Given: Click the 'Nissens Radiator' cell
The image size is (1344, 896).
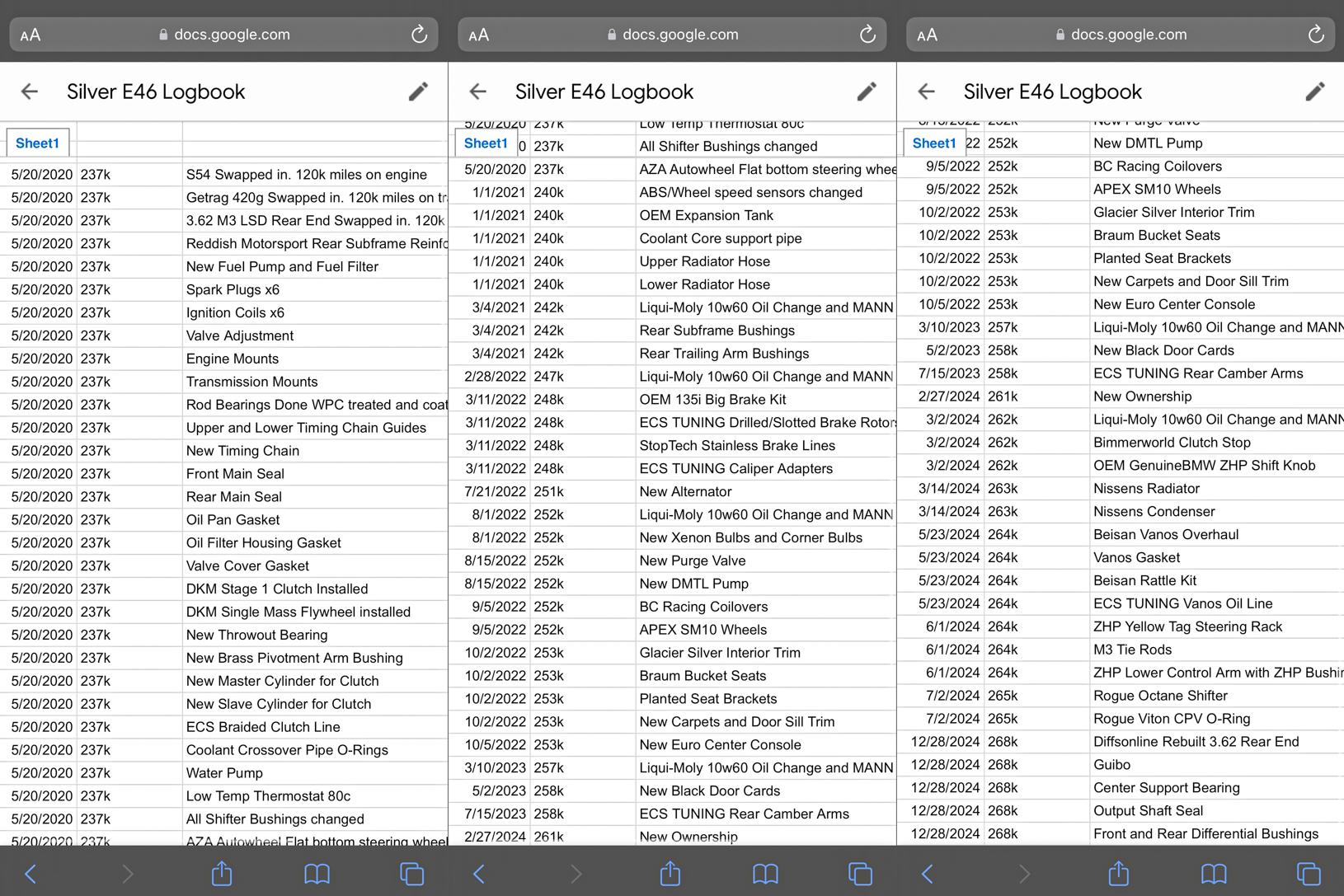Looking at the screenshot, I should (x=1146, y=488).
